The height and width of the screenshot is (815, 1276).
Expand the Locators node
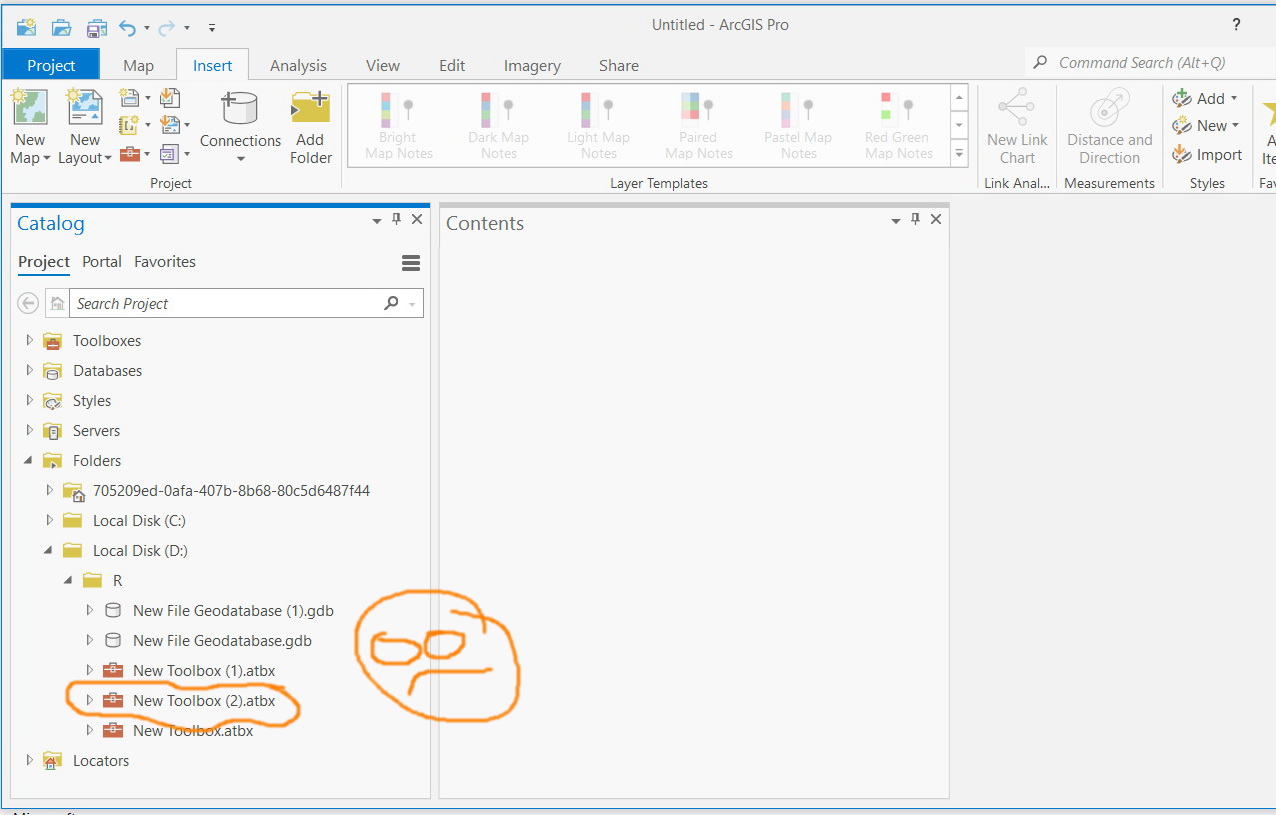click(x=29, y=761)
